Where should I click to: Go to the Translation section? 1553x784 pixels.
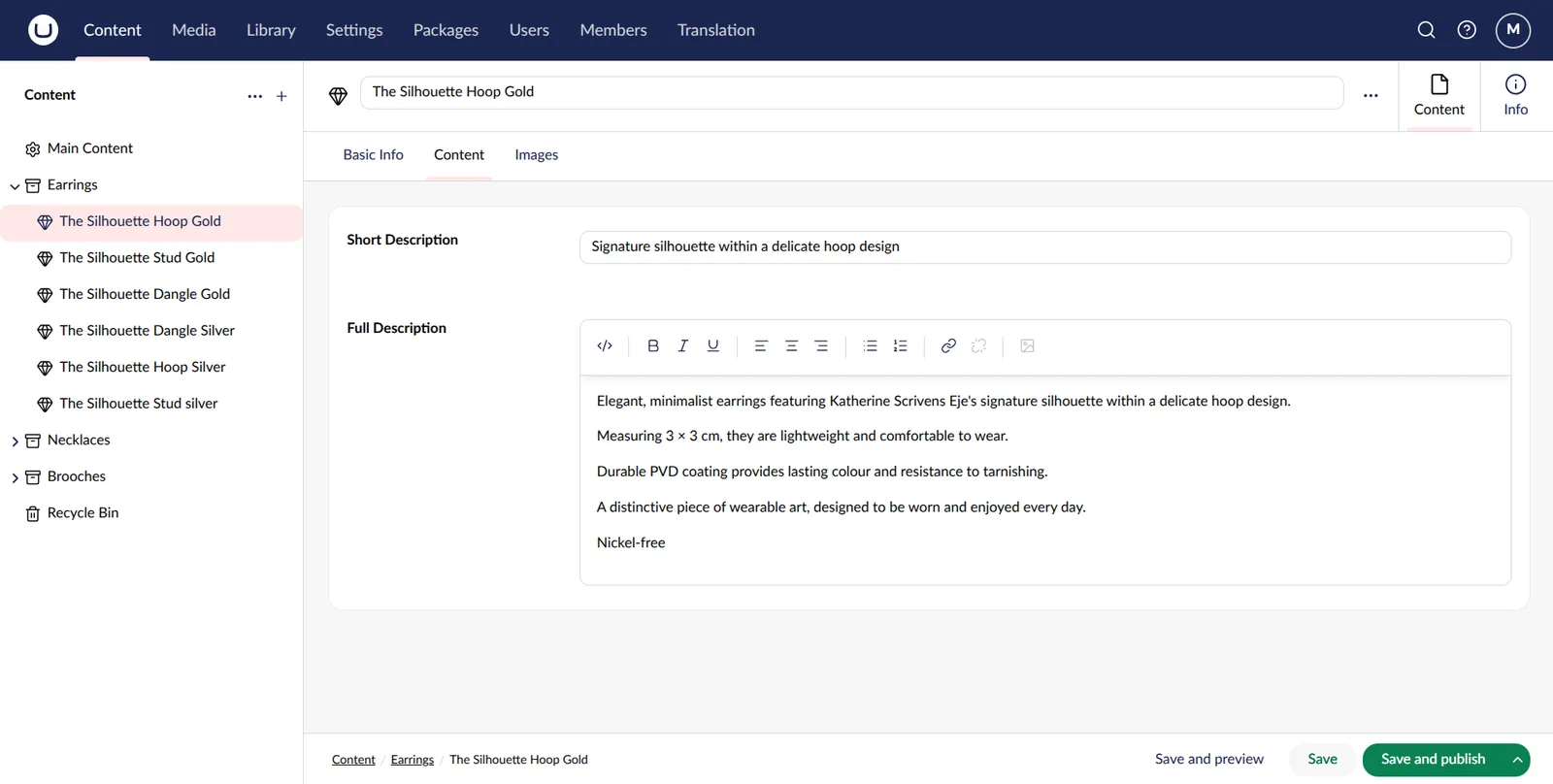[716, 30]
